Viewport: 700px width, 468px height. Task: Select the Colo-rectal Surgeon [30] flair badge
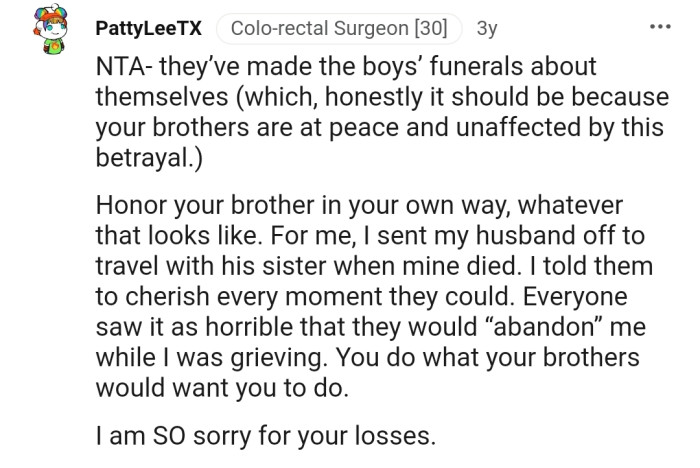pos(339,29)
